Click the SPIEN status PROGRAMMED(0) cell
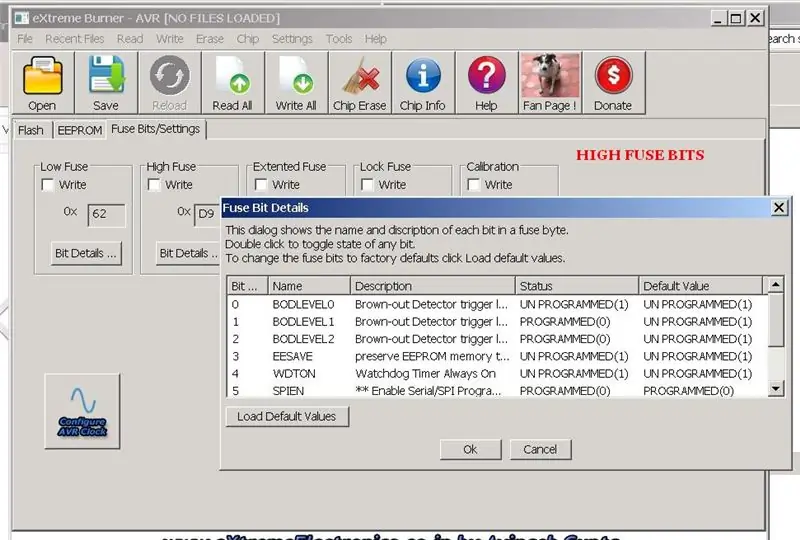 (565, 391)
